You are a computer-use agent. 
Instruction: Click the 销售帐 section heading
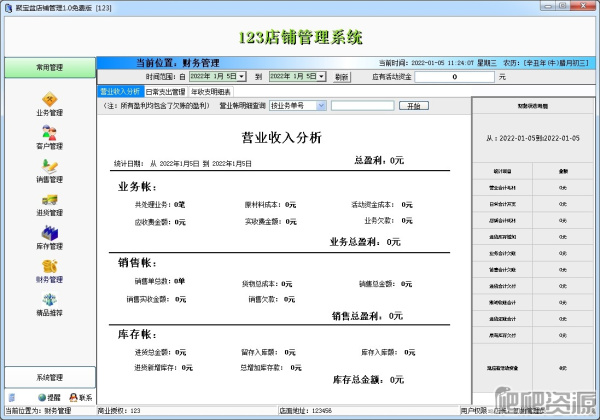click(137, 263)
